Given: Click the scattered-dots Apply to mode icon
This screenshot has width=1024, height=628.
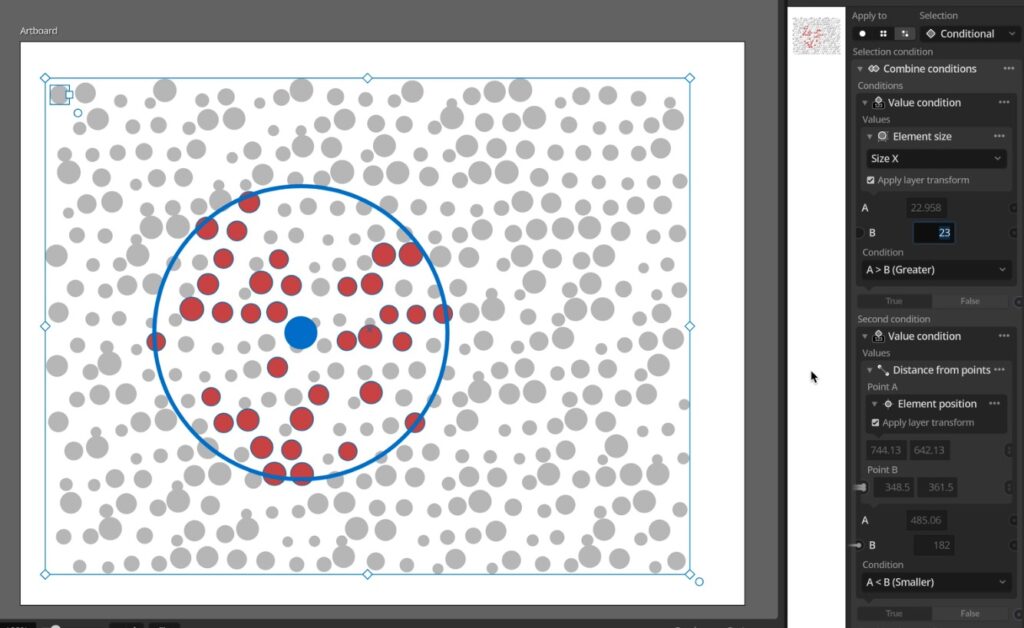Looking at the screenshot, I should 904,33.
